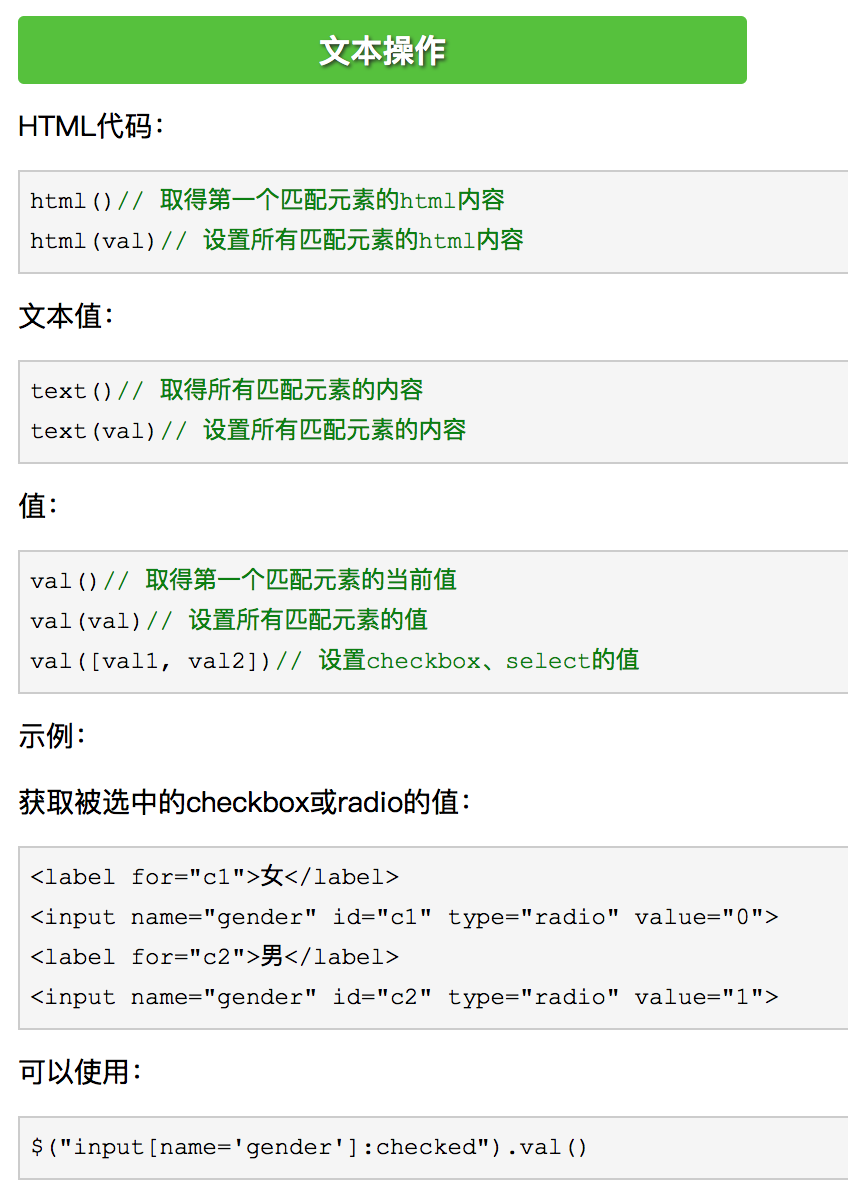The image size is (848, 1184).
Task: Select the 'HTML代码:' heading text
Action: [91, 126]
